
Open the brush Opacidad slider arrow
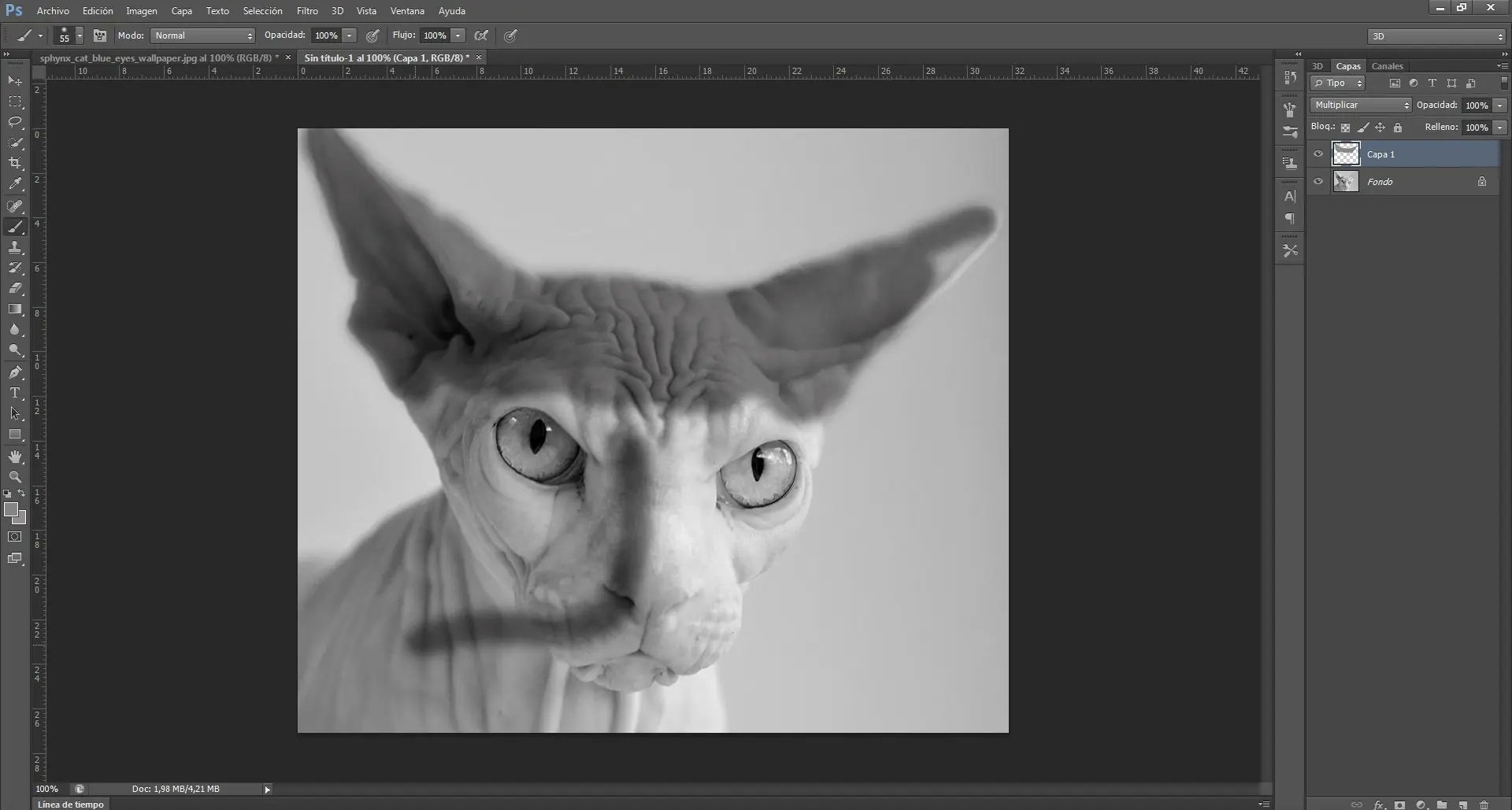tap(349, 35)
